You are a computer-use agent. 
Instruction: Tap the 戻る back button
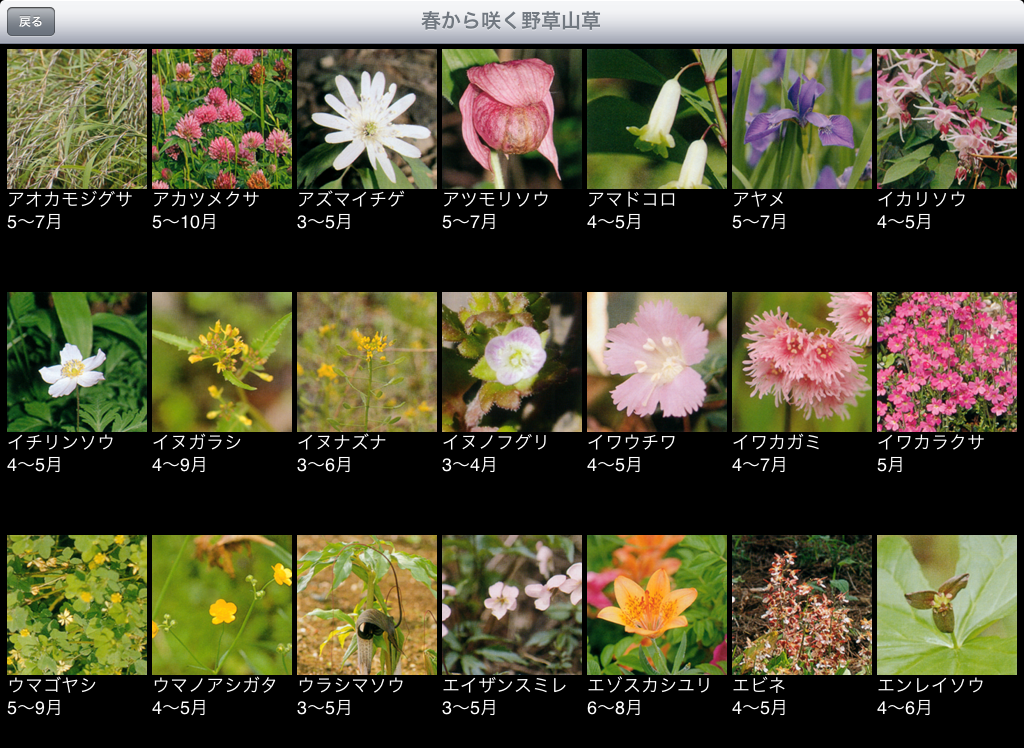(31, 21)
